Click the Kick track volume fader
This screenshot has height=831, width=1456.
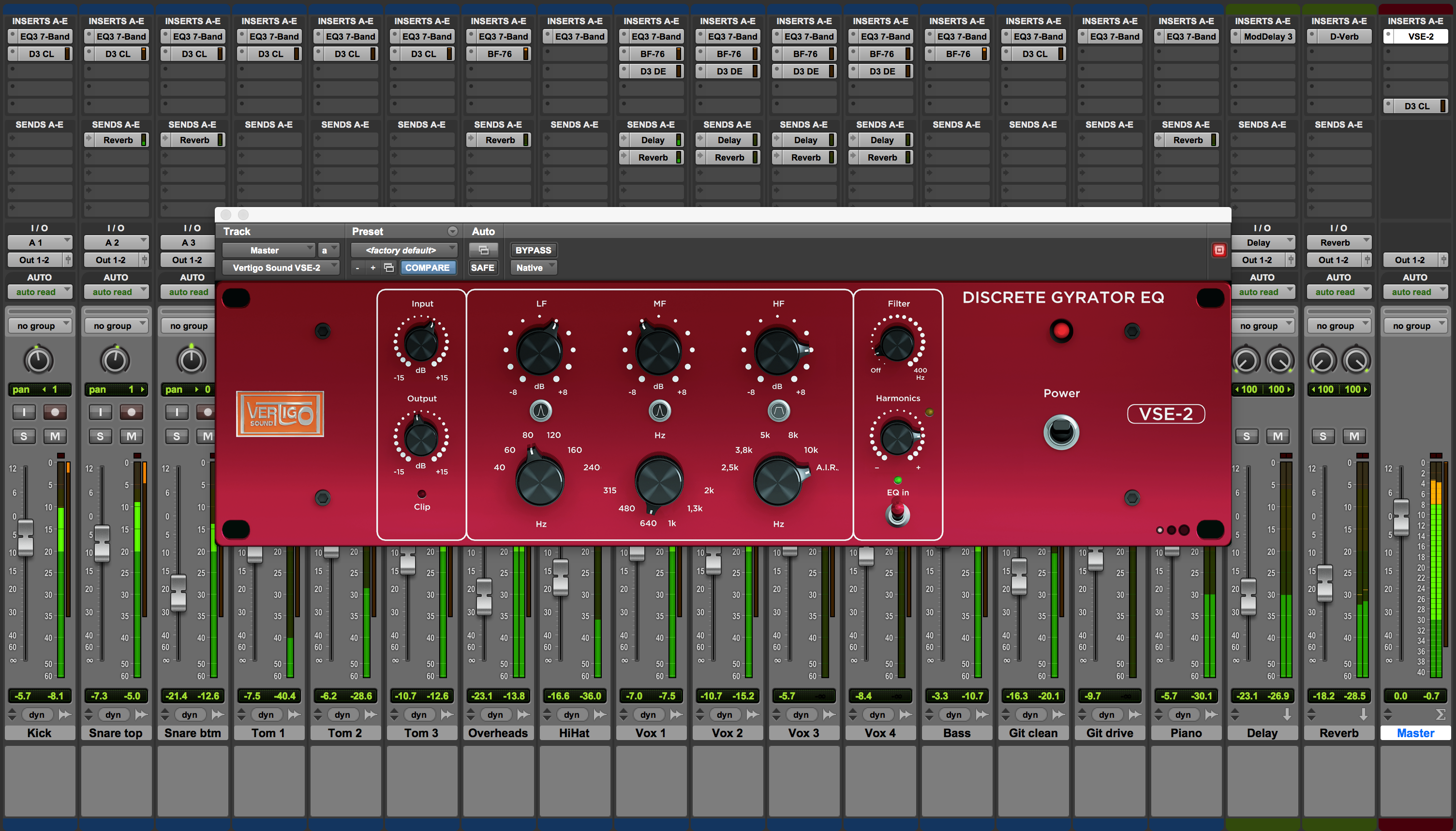[x=25, y=537]
